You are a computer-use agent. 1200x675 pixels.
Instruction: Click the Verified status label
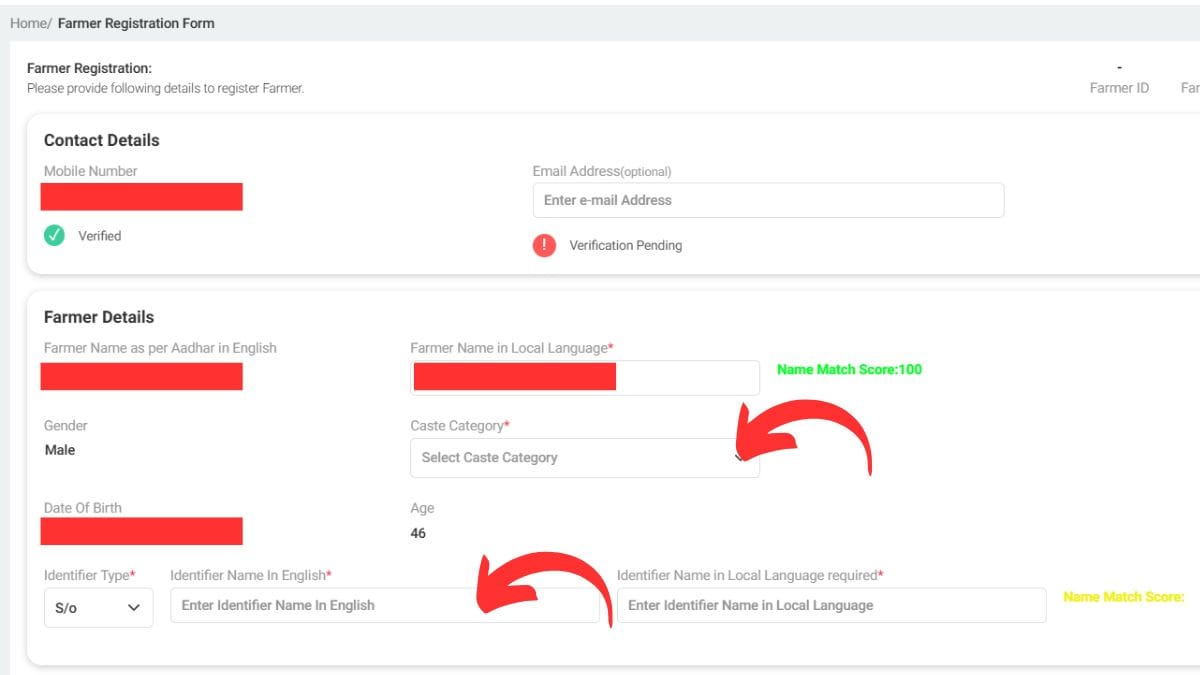point(99,236)
